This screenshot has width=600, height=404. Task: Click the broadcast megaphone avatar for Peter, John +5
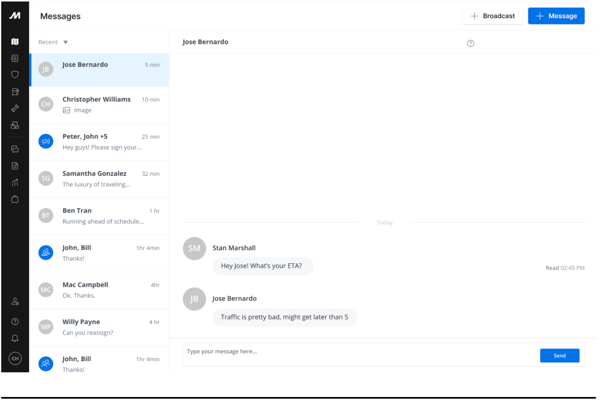[46, 141]
